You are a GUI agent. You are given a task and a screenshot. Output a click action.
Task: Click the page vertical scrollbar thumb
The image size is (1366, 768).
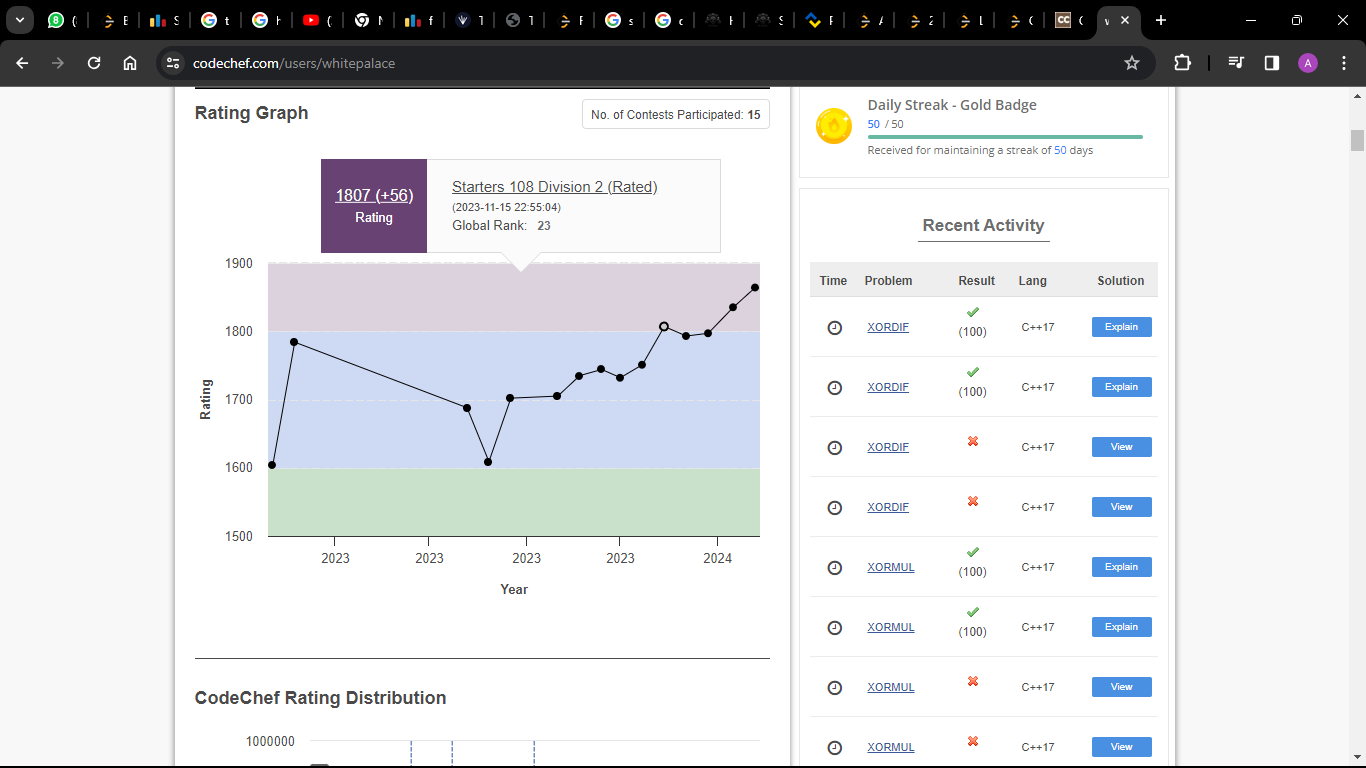coord(1357,140)
